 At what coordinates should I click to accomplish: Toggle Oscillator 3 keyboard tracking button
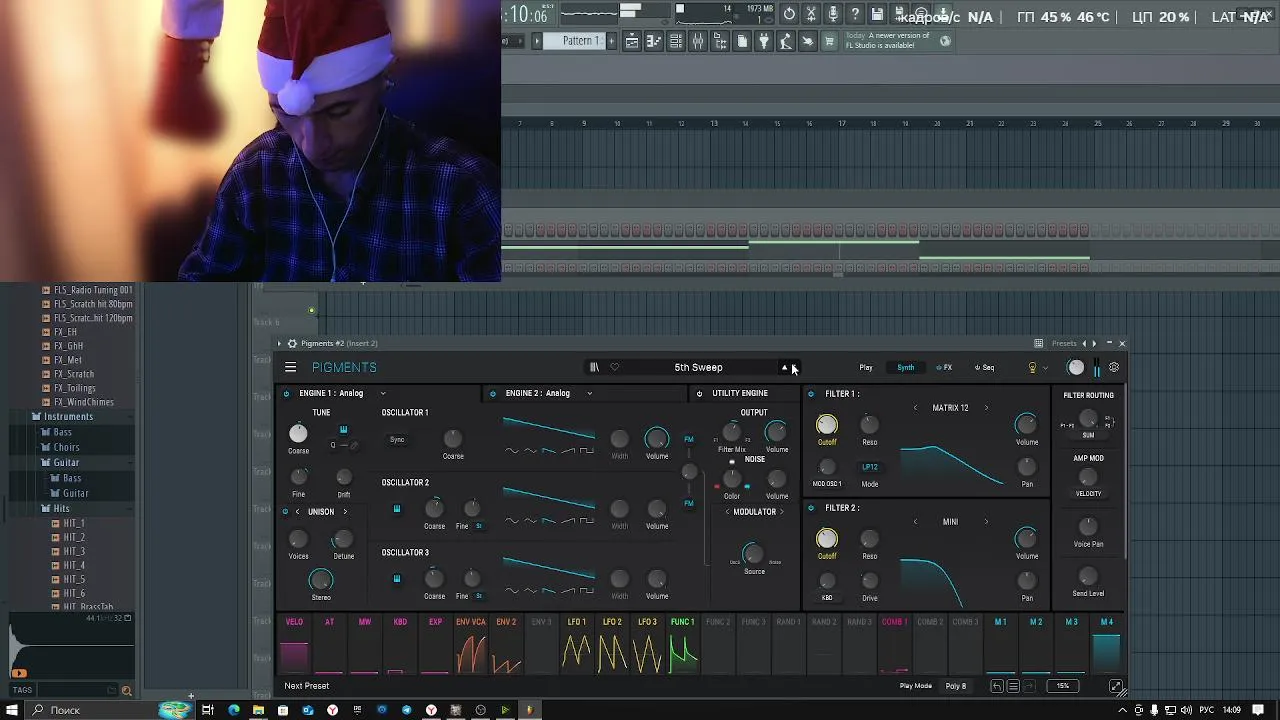(x=397, y=579)
